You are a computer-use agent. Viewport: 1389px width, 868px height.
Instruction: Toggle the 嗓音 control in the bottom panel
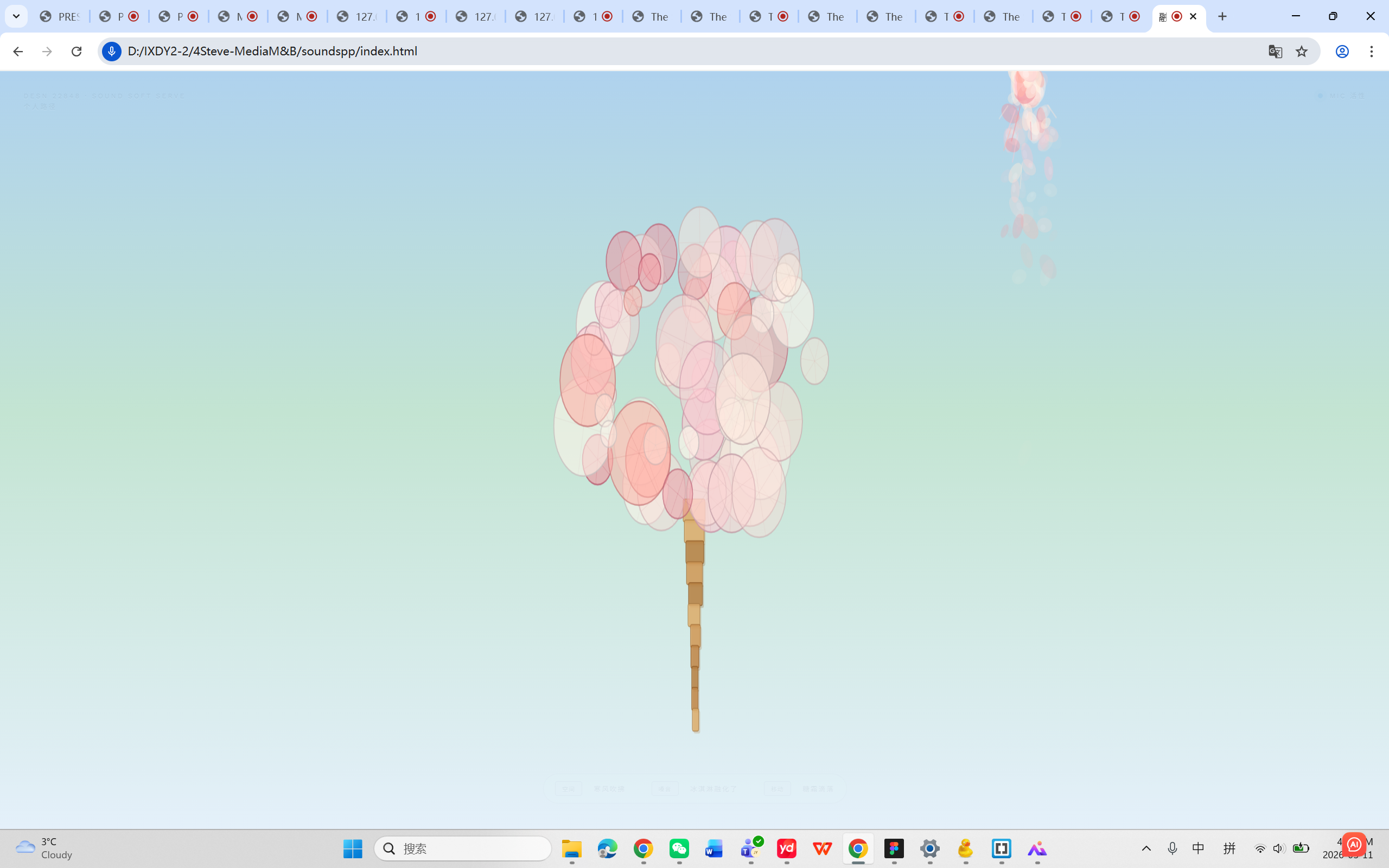click(666, 789)
